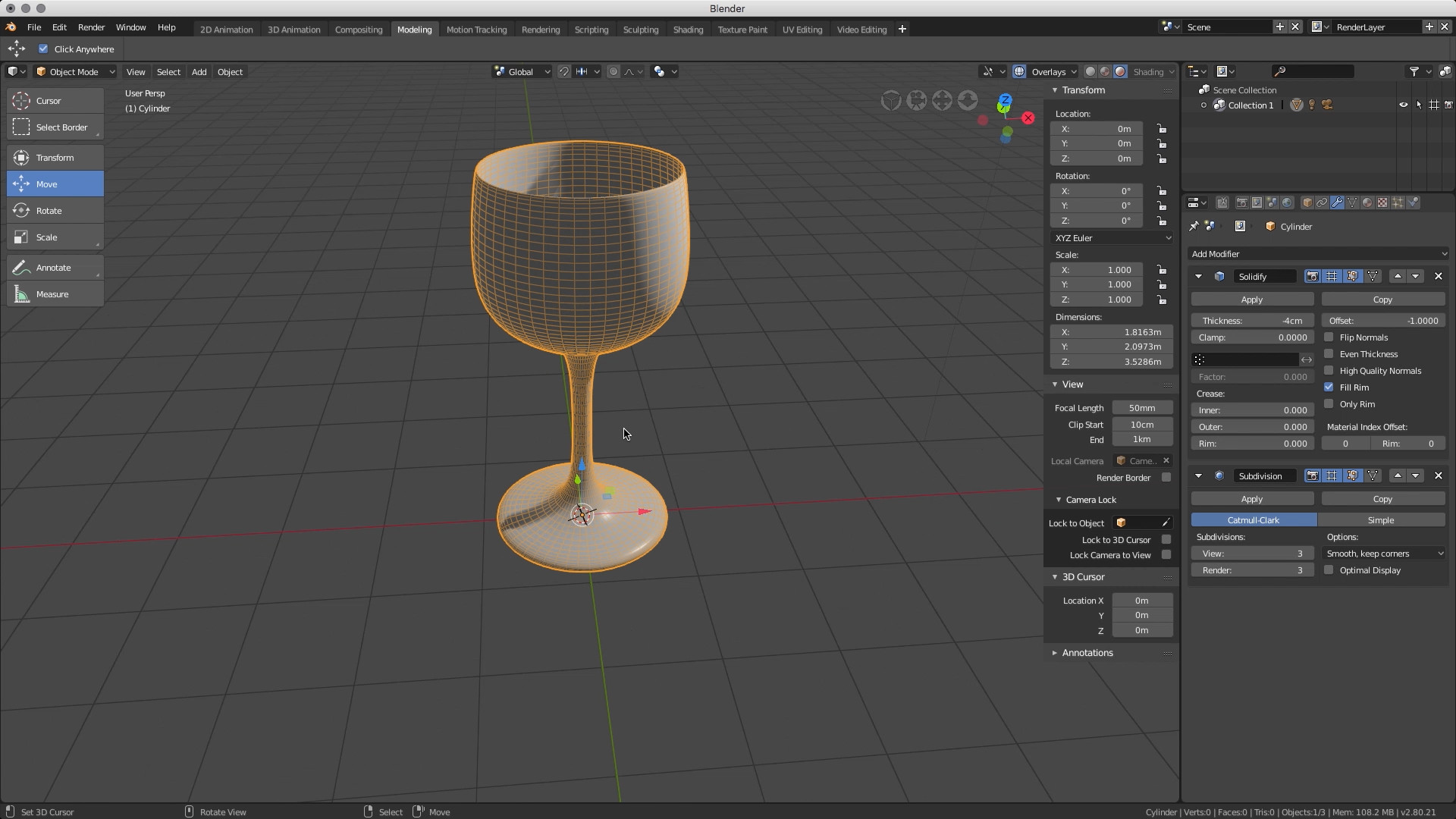1456x819 pixels.
Task: Click Apply button on Solidify modifier
Action: click(1252, 299)
